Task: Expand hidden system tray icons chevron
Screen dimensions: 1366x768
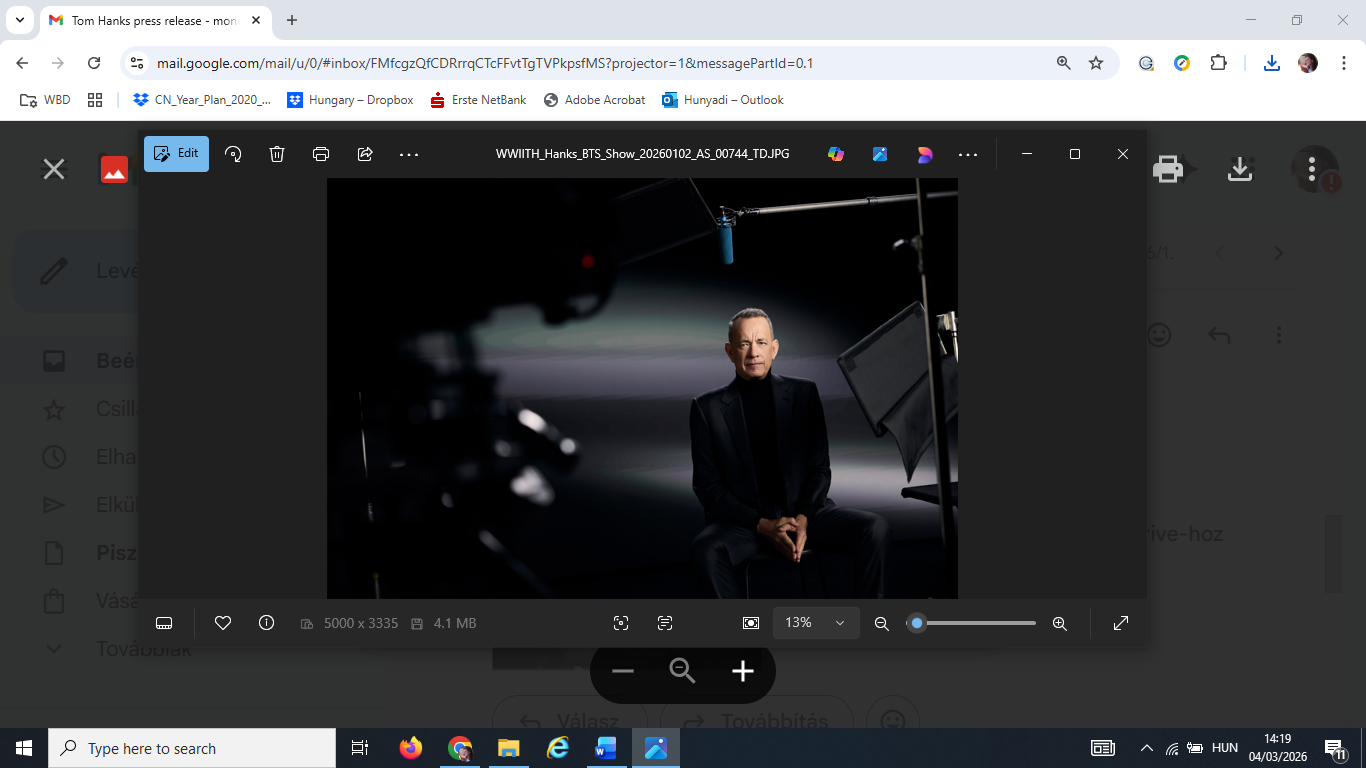Action: [1146, 748]
